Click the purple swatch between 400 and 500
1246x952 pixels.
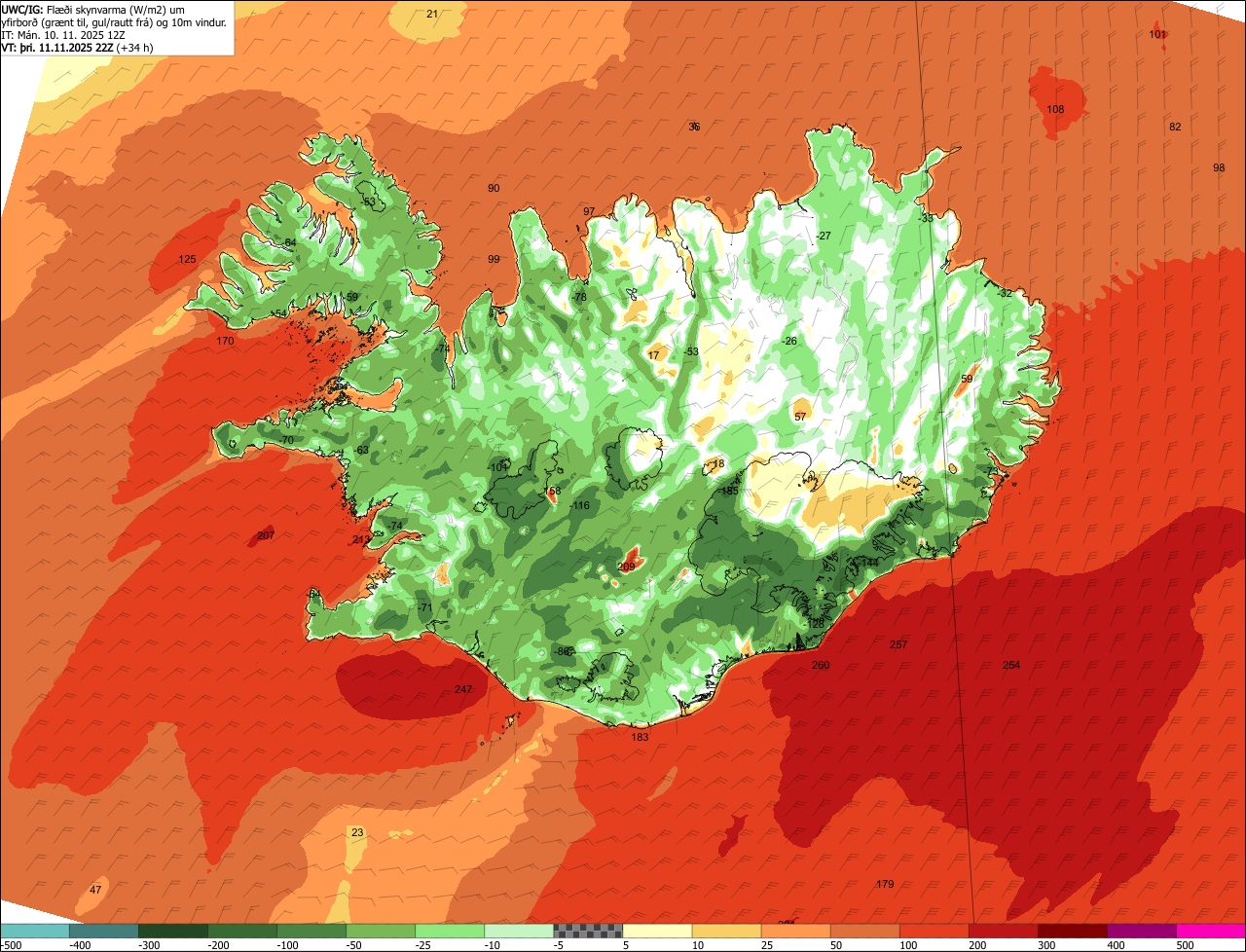pos(1142,931)
